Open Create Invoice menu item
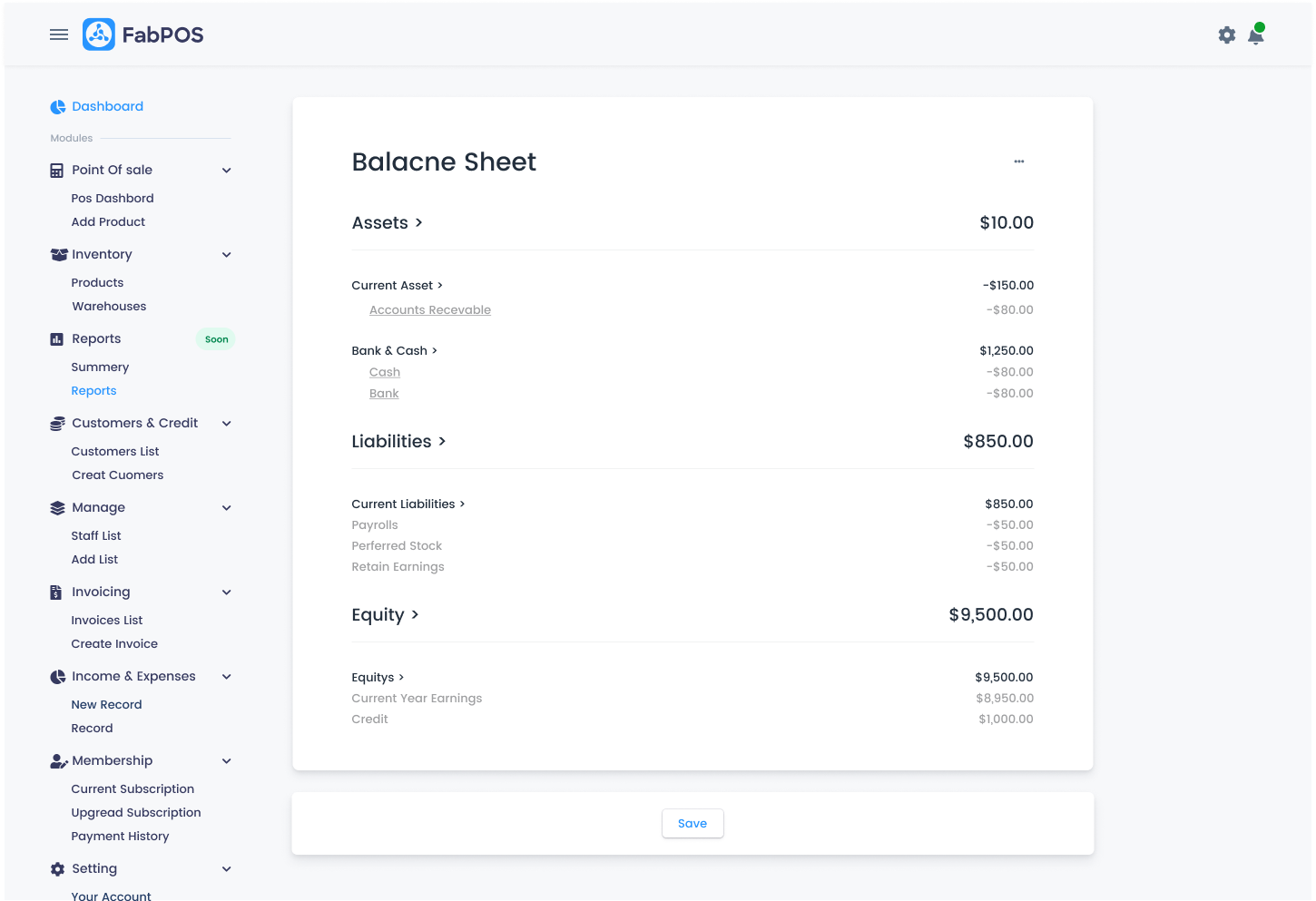This screenshot has height=901, width=1316. [114, 644]
